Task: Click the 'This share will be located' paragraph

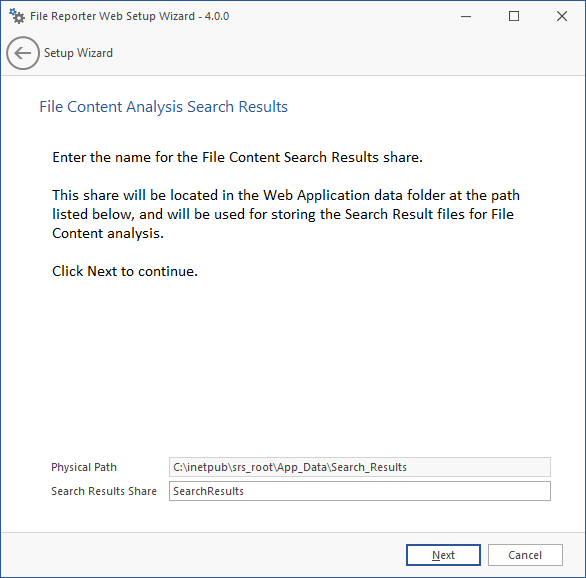Action: tap(286, 214)
